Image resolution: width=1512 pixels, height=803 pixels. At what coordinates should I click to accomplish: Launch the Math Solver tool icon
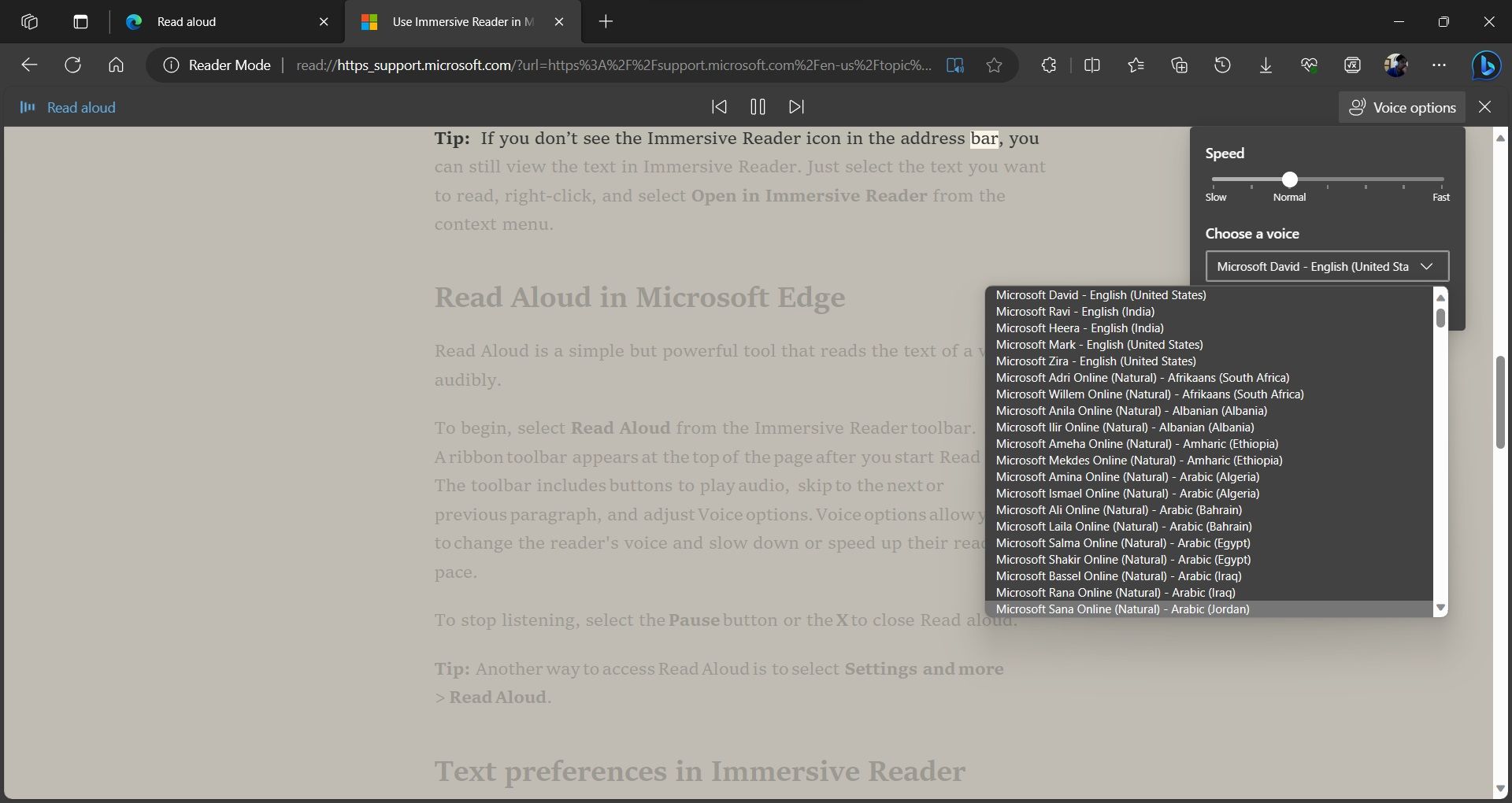click(1352, 65)
